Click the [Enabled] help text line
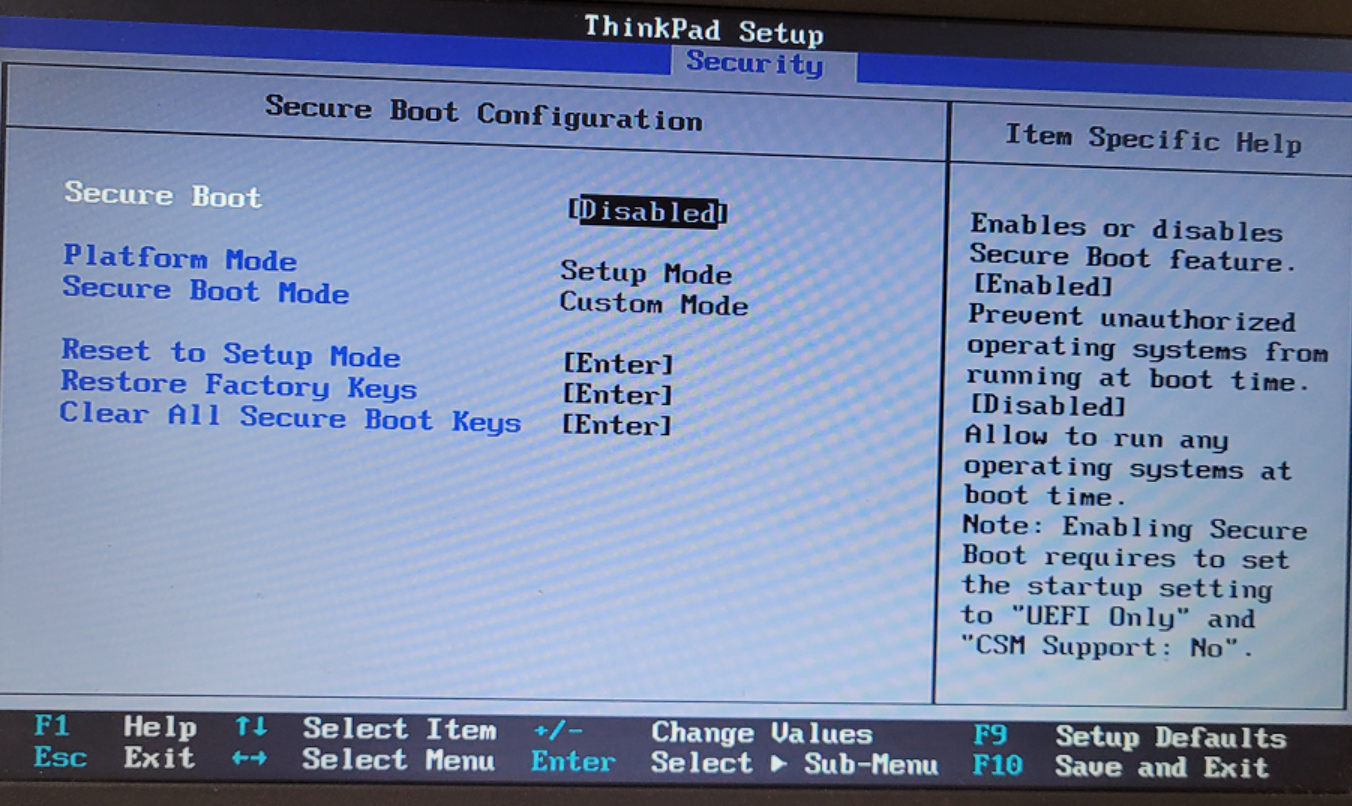The width and height of the screenshot is (1352, 806). tap(1043, 286)
